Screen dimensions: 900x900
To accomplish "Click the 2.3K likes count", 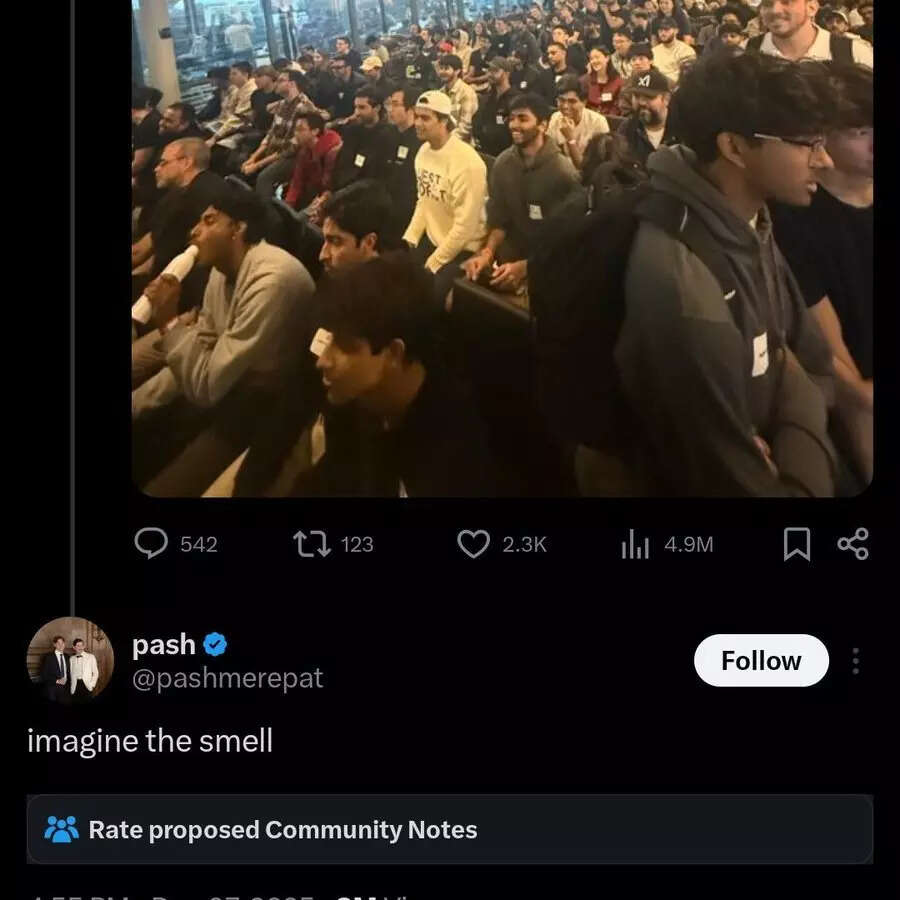I will 524,544.
